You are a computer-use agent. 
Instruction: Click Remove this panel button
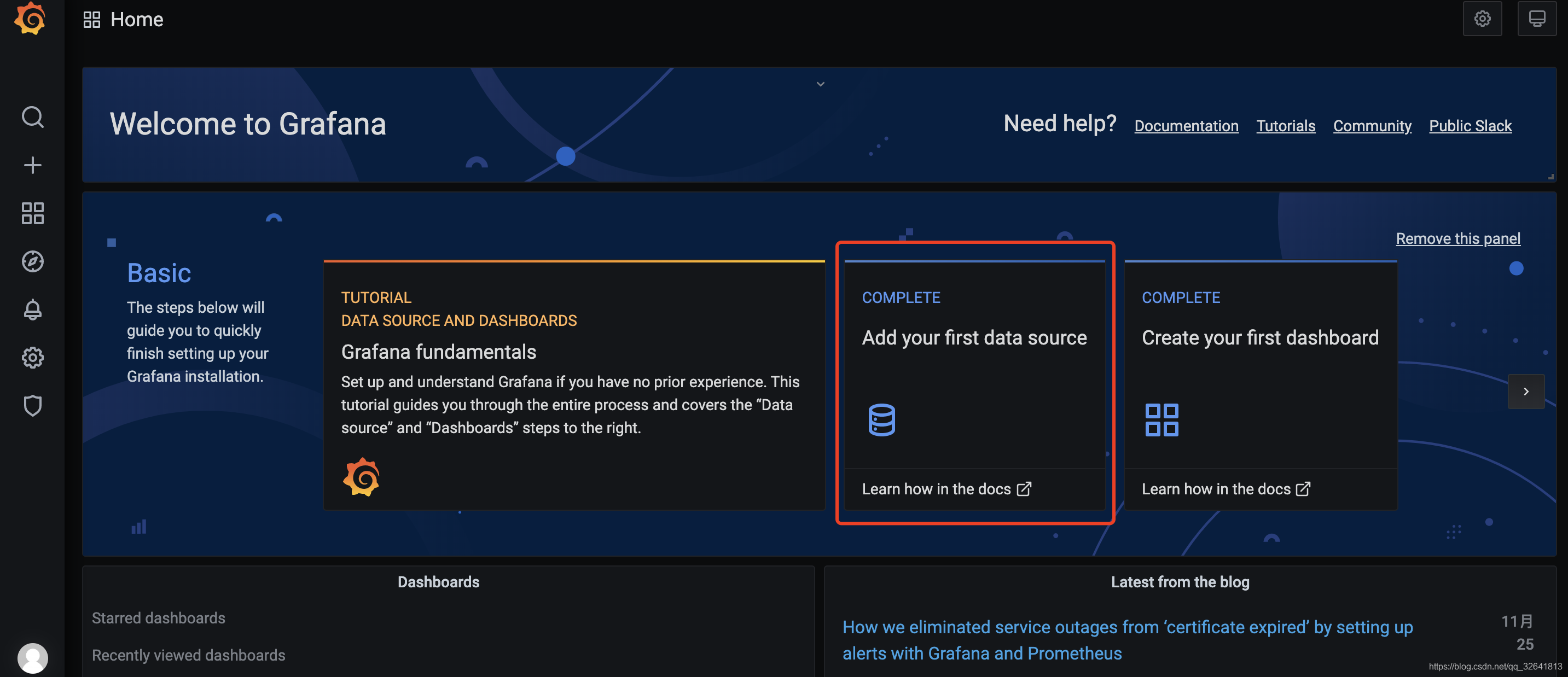[1459, 239]
